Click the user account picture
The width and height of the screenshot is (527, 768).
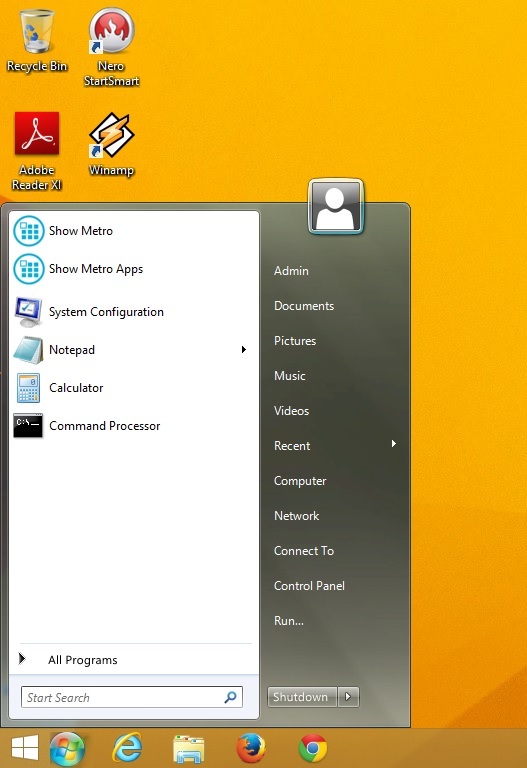coord(336,206)
